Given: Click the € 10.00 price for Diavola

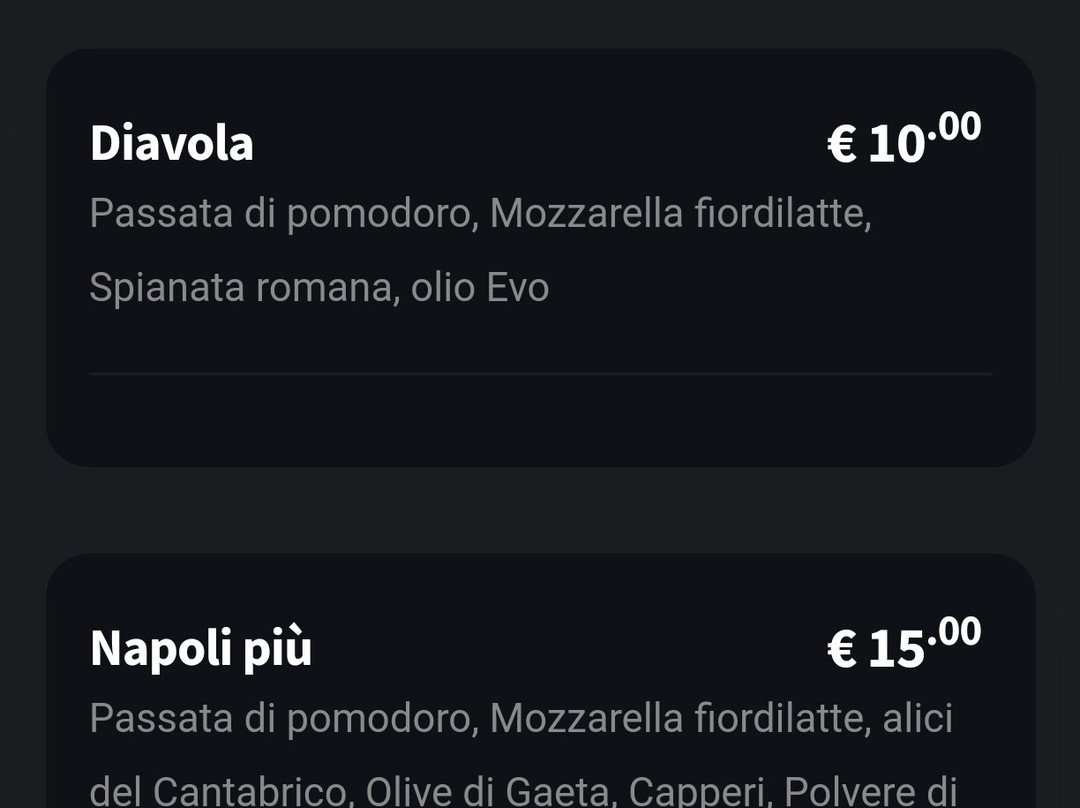Looking at the screenshot, I should 903,141.
